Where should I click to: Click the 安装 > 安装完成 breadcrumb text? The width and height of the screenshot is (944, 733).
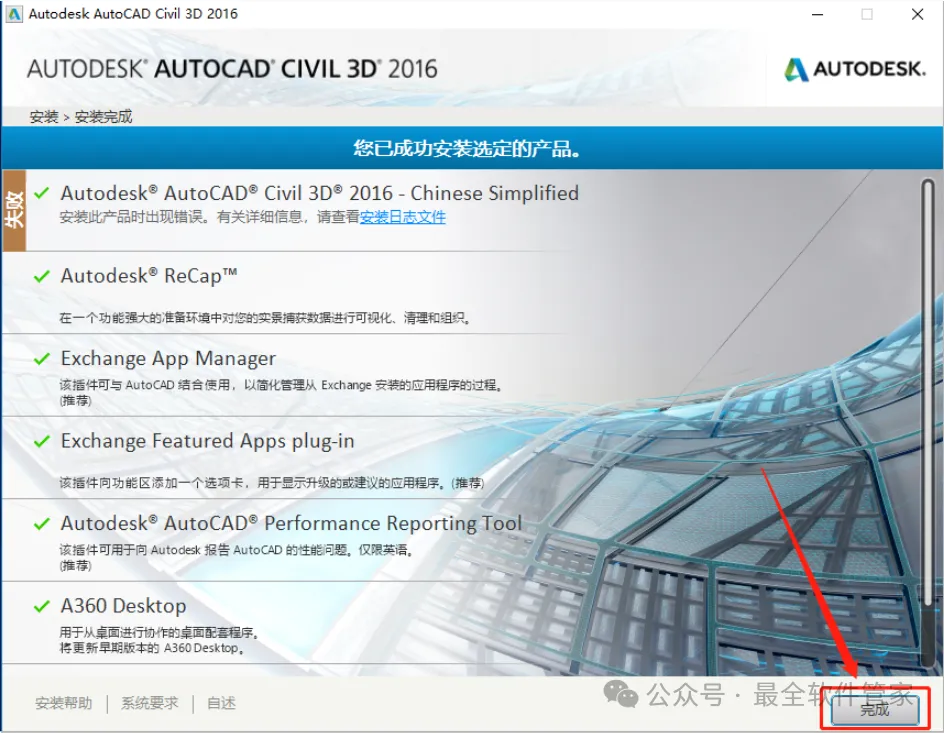click(81, 117)
